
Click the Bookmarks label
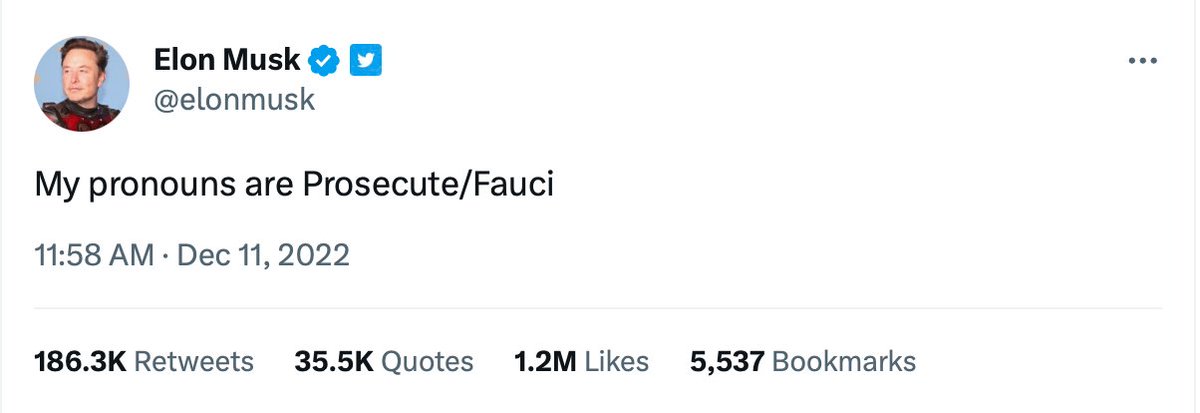click(845, 361)
